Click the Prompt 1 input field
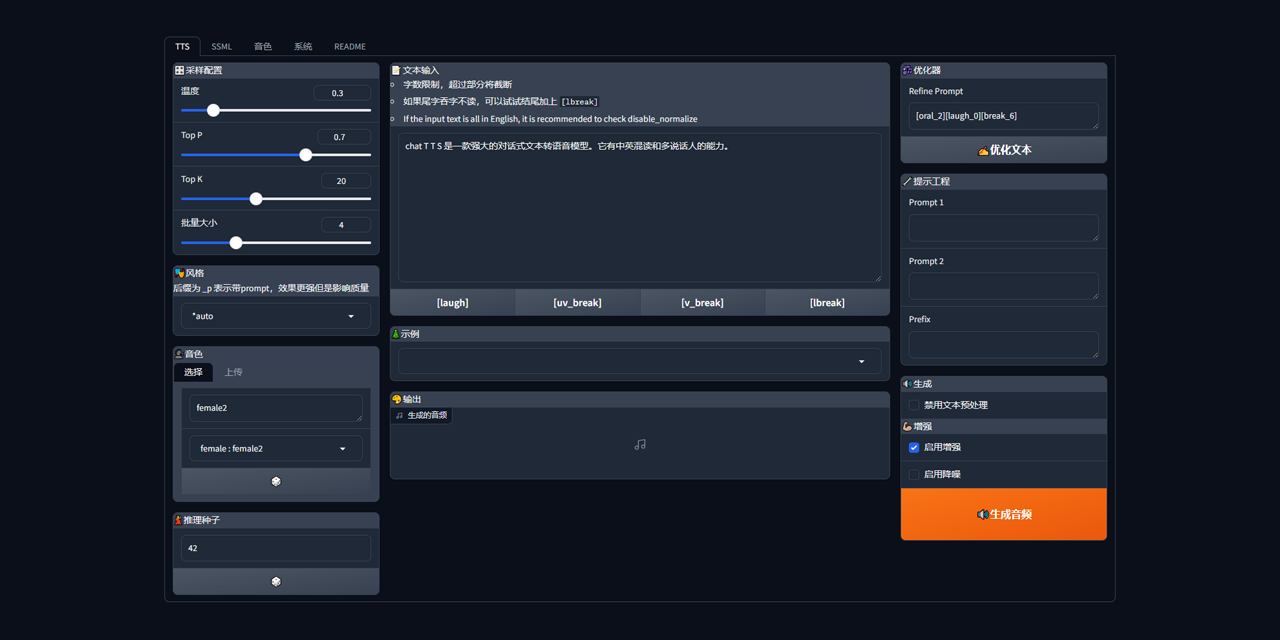1280x640 pixels. click(x=1003, y=227)
